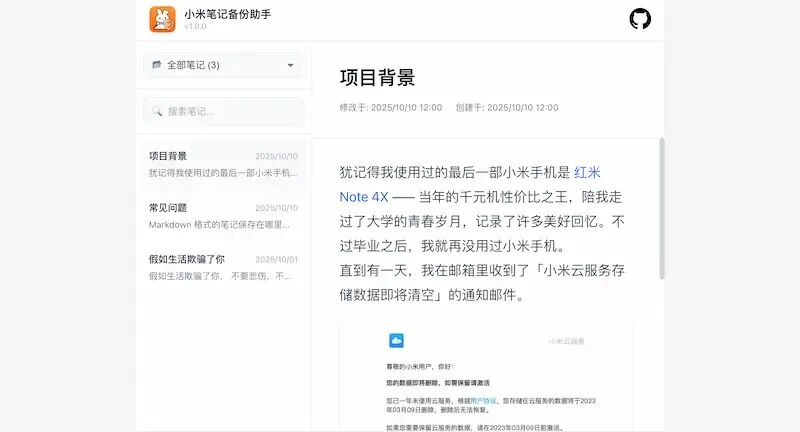This screenshot has width=800, height=432.
Task: Click the dropdown arrow of 全部笔记
Action: tap(290, 65)
